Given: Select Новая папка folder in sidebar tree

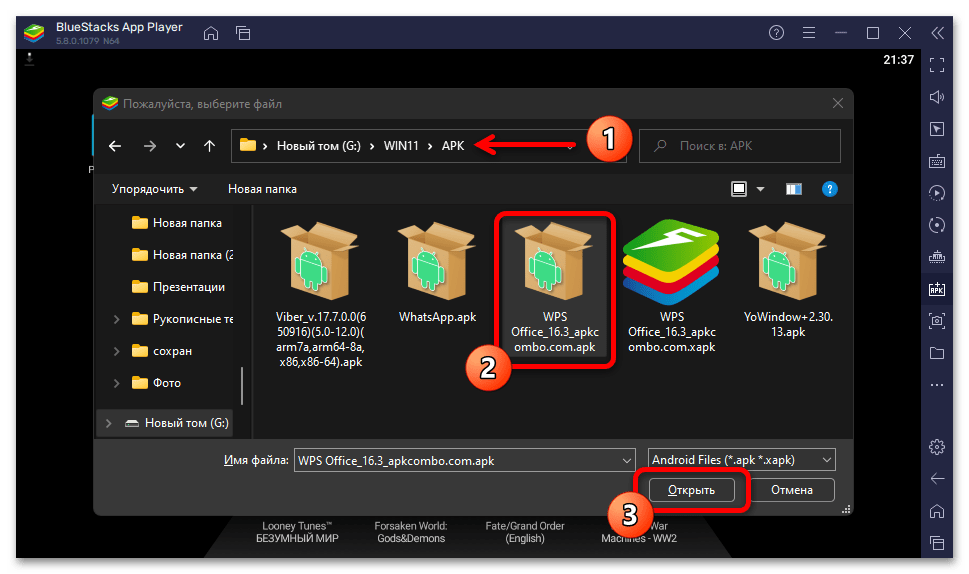Looking at the screenshot, I should (x=176, y=223).
